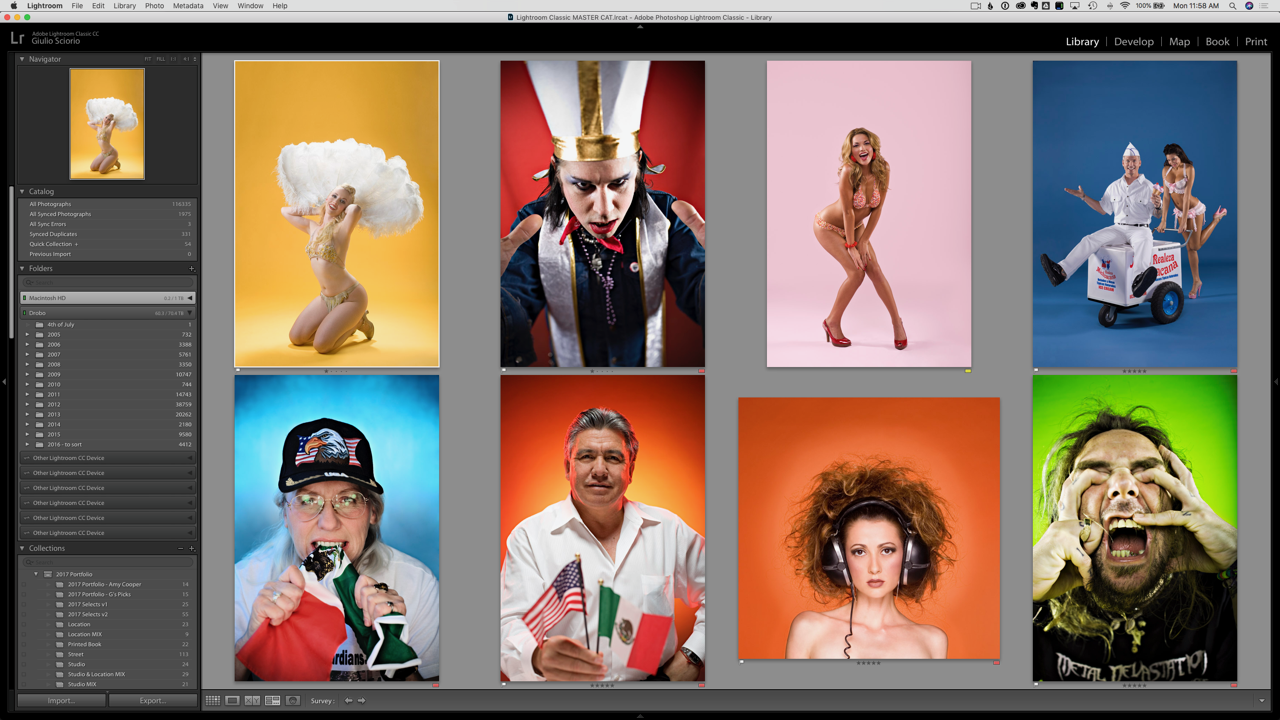
Task: Click the Import button
Action: point(61,701)
